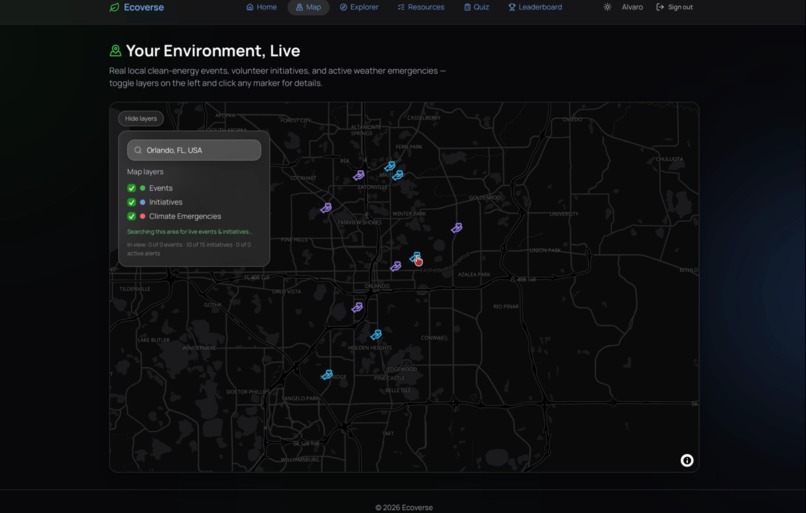Open the blue marker just below Fern Park
This screenshot has height=513, width=806.
[x=390, y=166]
